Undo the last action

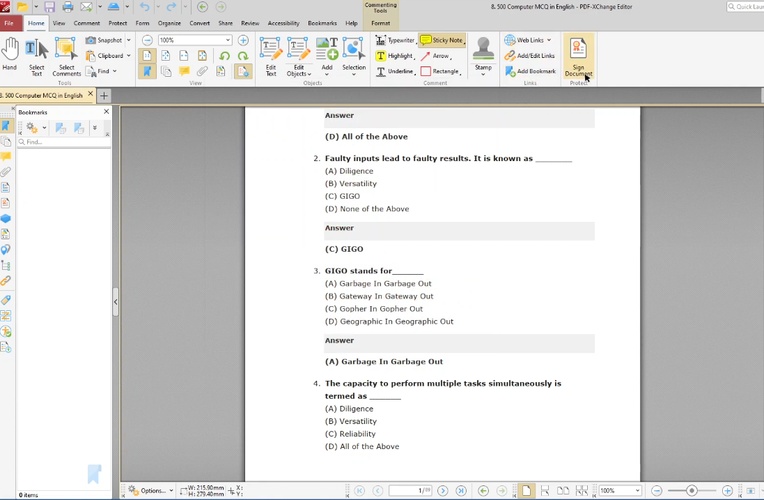[x=145, y=7]
